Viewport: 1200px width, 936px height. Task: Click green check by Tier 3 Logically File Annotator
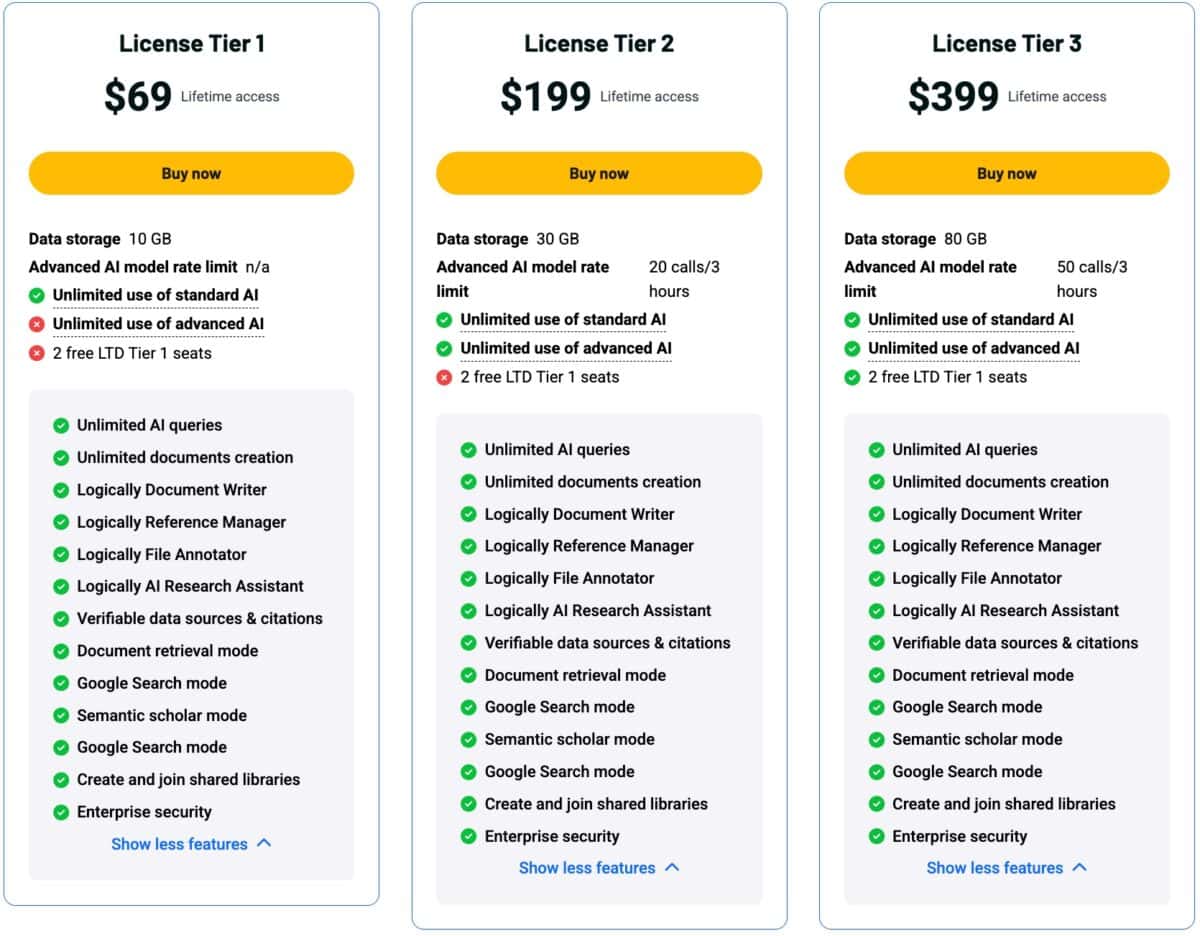876,578
